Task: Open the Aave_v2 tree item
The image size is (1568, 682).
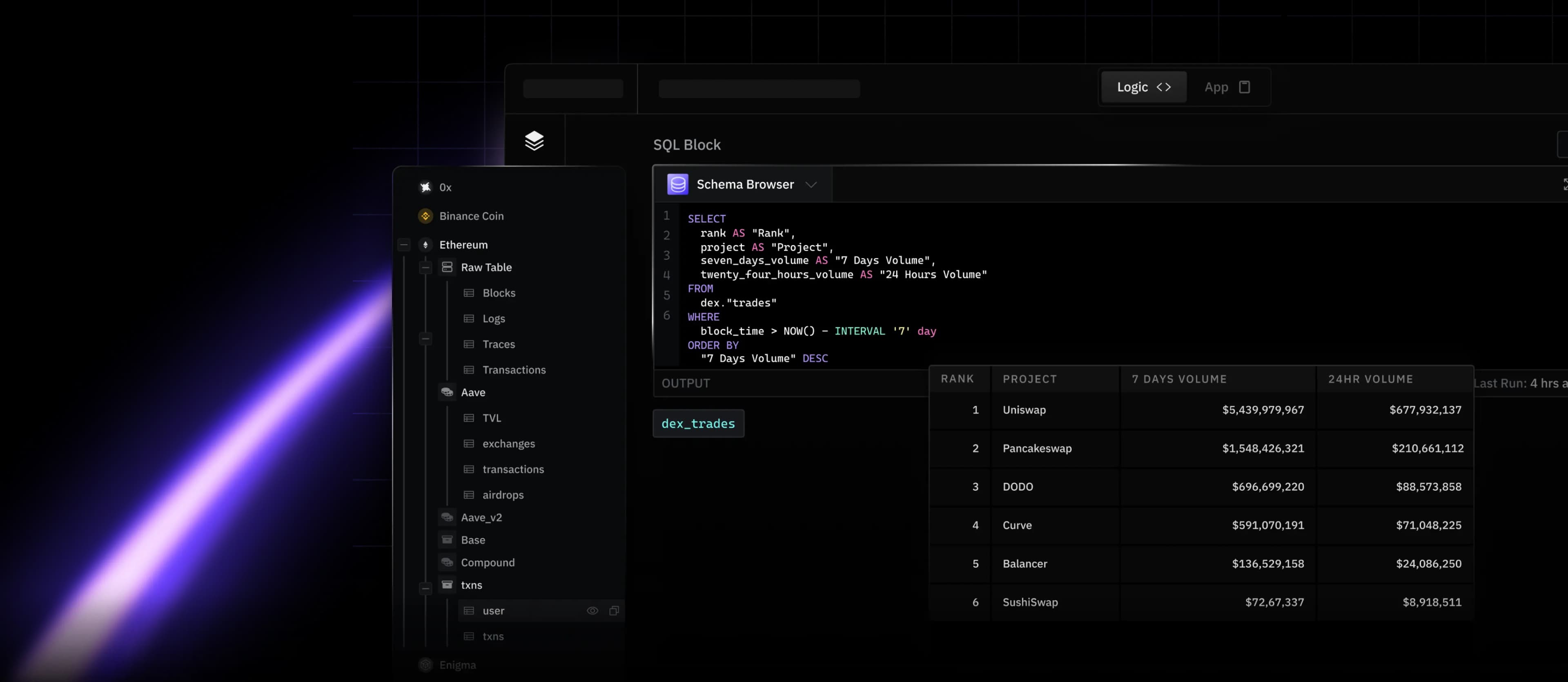Action: click(481, 517)
